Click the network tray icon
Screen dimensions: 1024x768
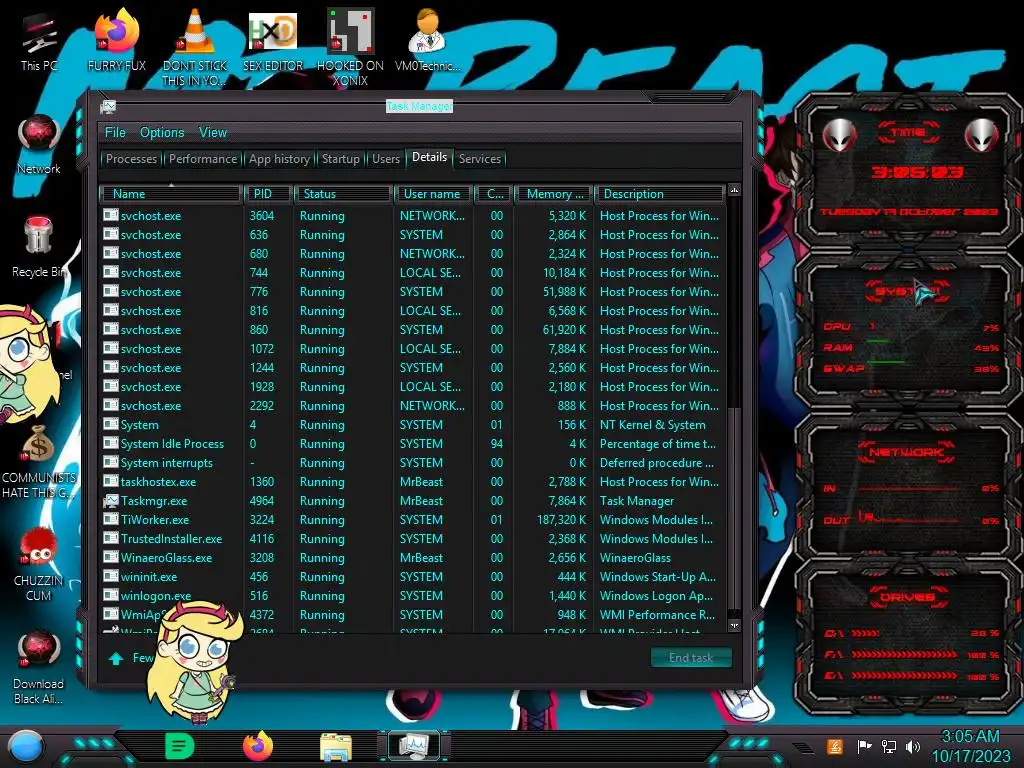[x=889, y=746]
